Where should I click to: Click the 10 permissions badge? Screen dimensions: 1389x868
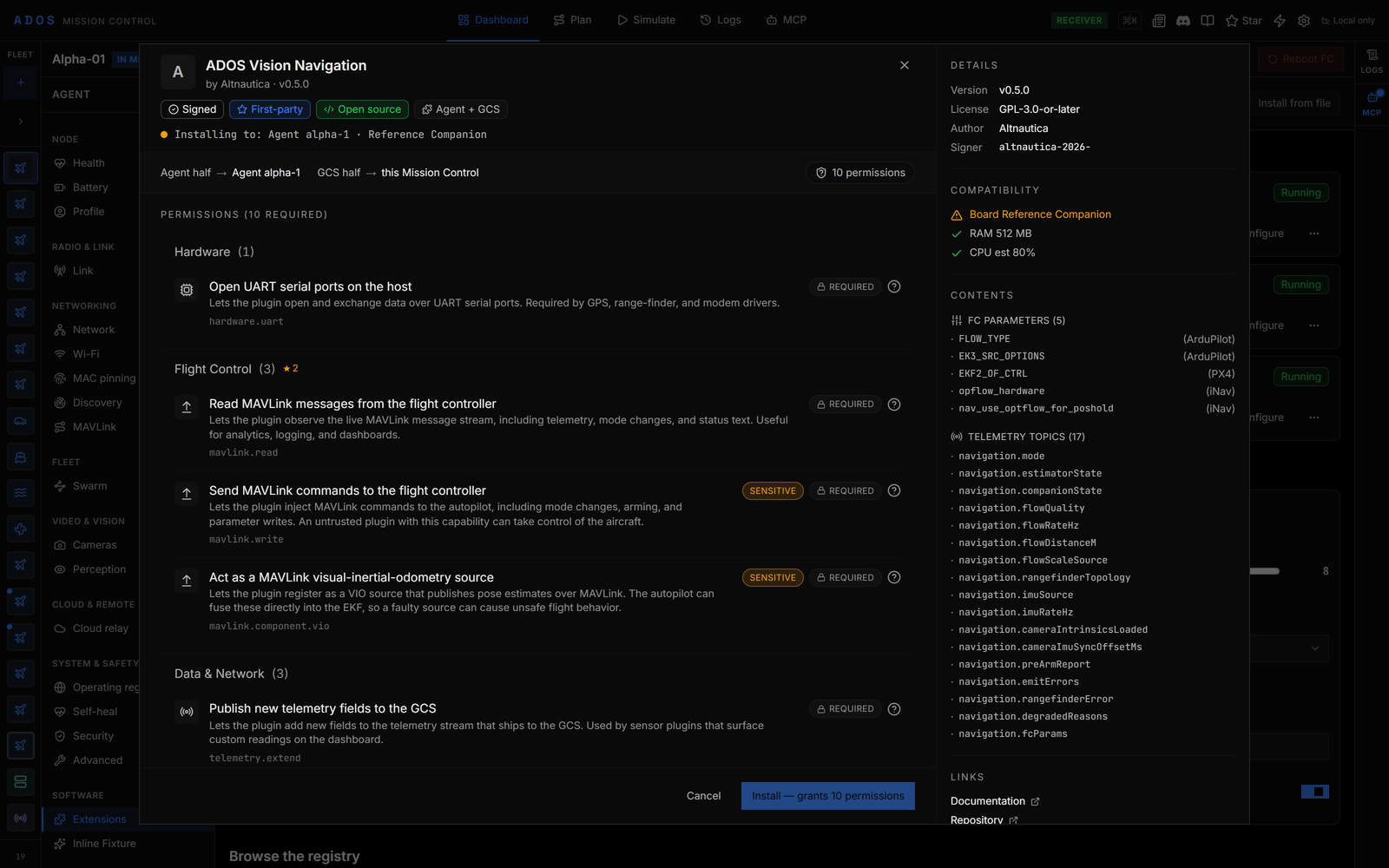point(860,173)
